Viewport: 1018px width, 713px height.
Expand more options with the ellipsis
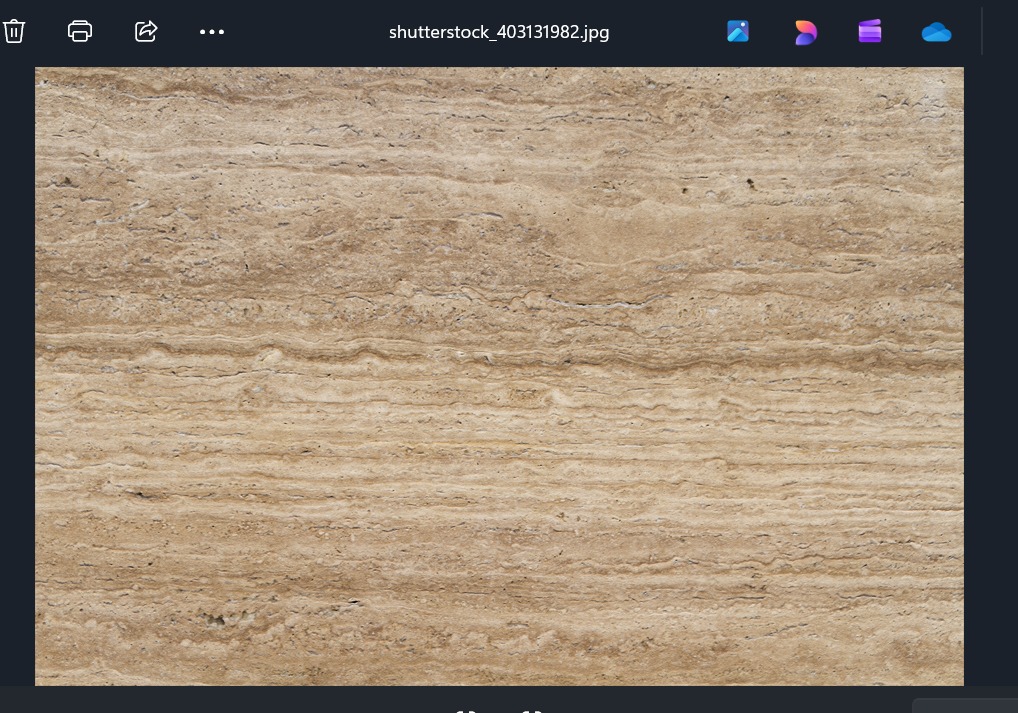212,32
